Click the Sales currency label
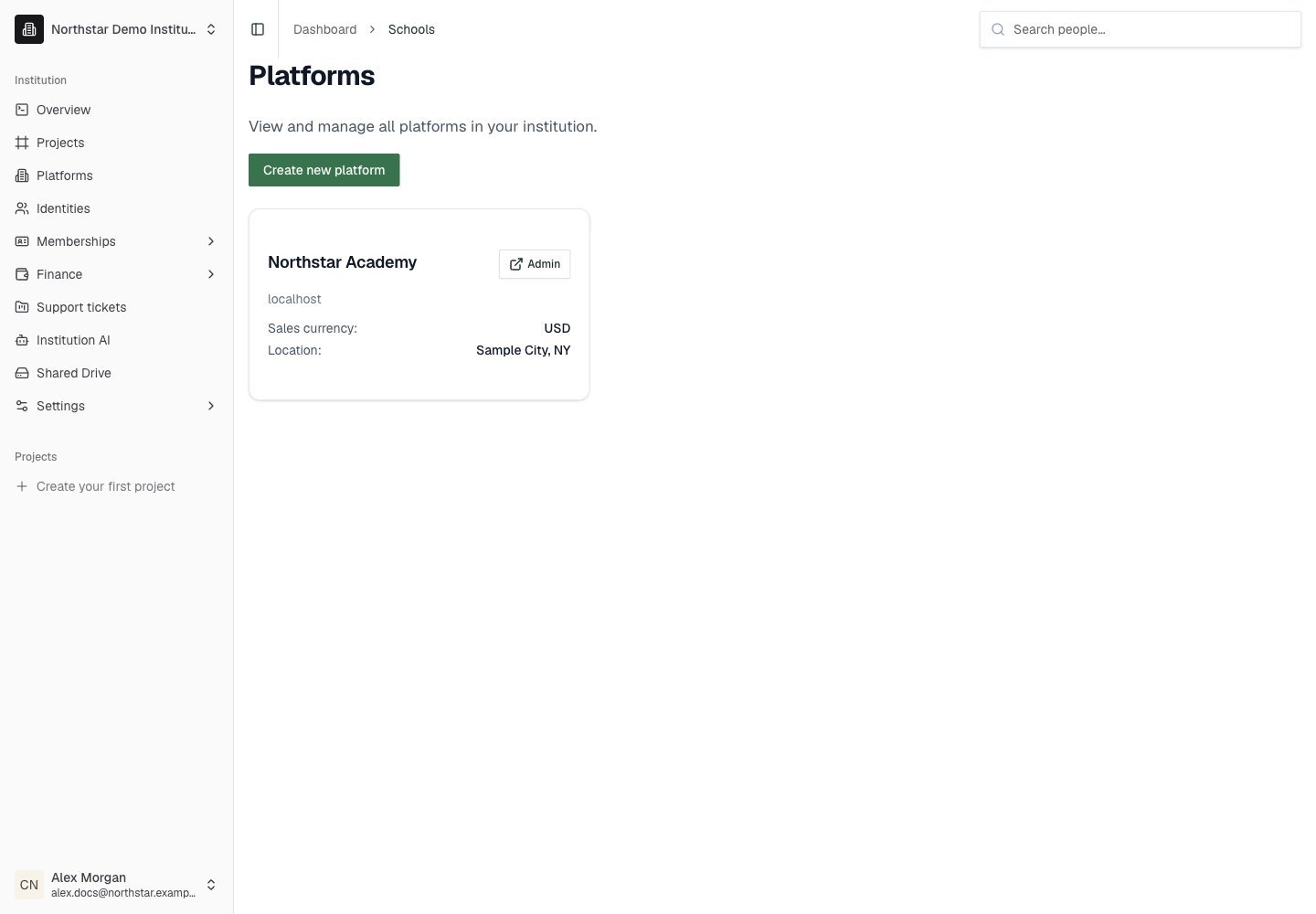Image resolution: width=1316 pixels, height=914 pixels. pos(313,328)
